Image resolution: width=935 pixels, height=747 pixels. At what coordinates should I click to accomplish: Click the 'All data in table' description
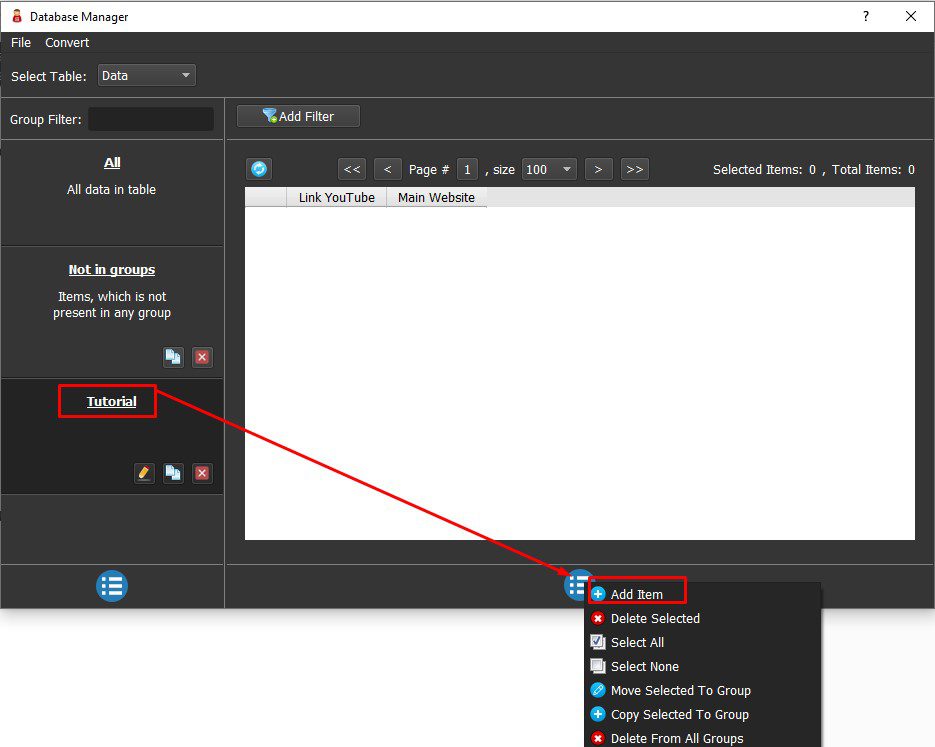(112, 190)
